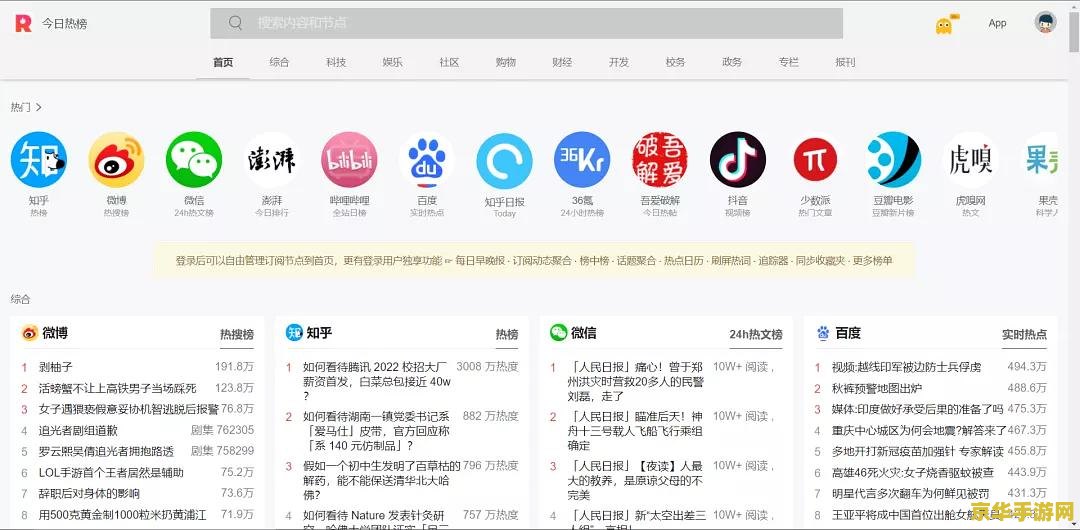This screenshot has width=1080, height=530.
Task: Click the yellow ghost mascot icon
Action: click(944, 25)
